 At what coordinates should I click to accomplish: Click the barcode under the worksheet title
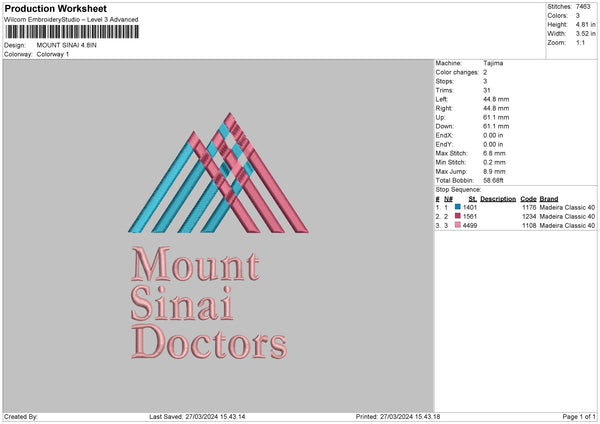[x=72, y=32]
